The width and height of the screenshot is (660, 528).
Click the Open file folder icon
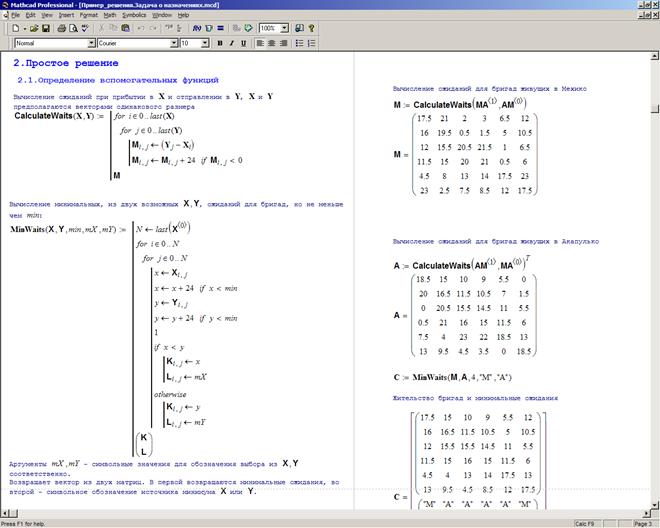[34, 28]
